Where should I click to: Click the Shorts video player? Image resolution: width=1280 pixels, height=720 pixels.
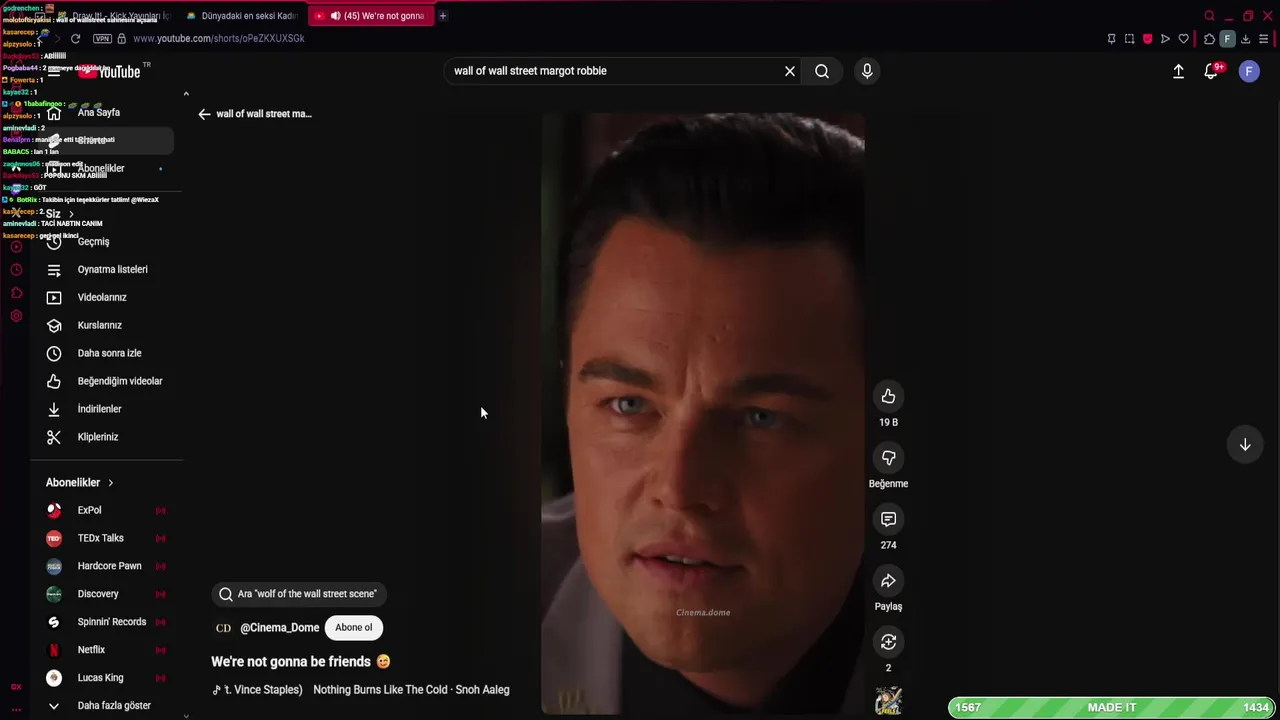coord(703,413)
